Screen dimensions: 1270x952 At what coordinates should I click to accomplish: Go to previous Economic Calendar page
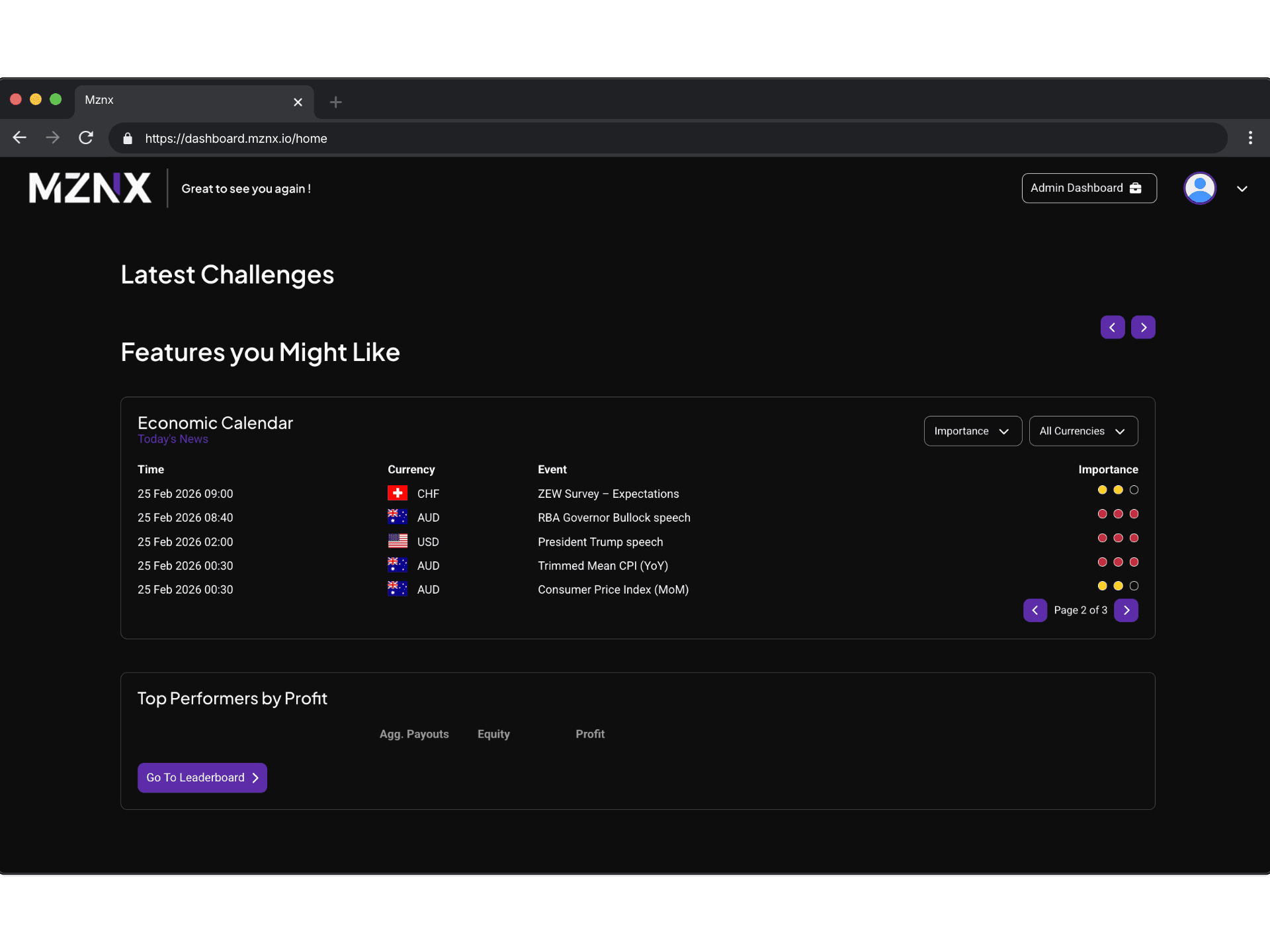tap(1035, 610)
